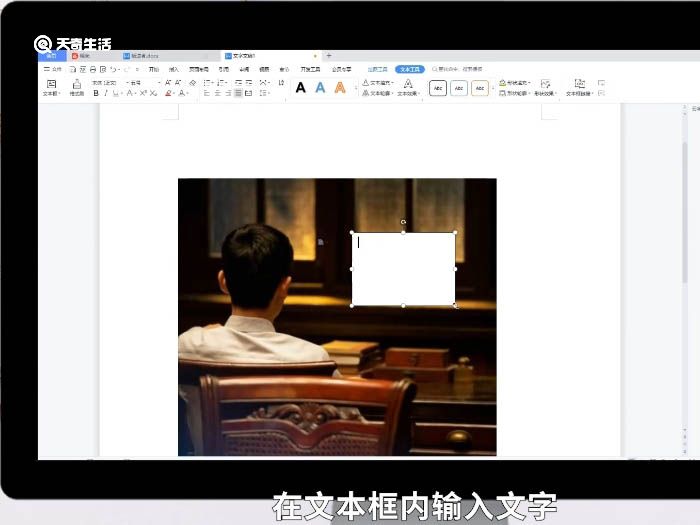Viewport: 700px width, 525px height.
Task: Click the undo arrow icon
Action: tap(114, 69)
